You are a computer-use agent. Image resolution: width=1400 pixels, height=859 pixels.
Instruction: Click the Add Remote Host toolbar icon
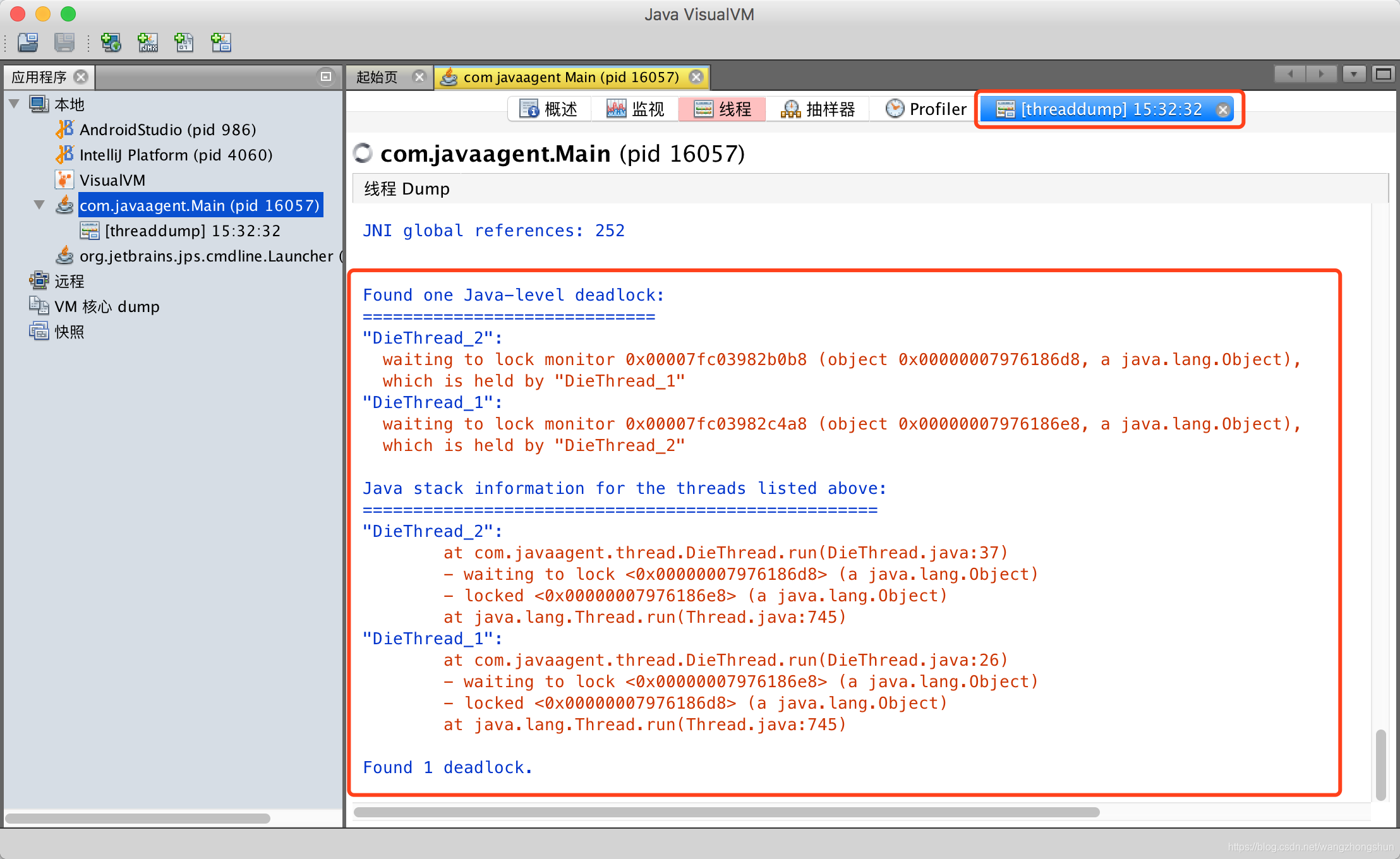click(111, 42)
